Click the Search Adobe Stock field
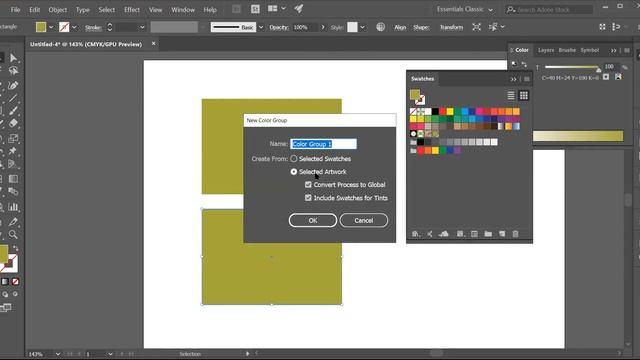 click(x=549, y=9)
